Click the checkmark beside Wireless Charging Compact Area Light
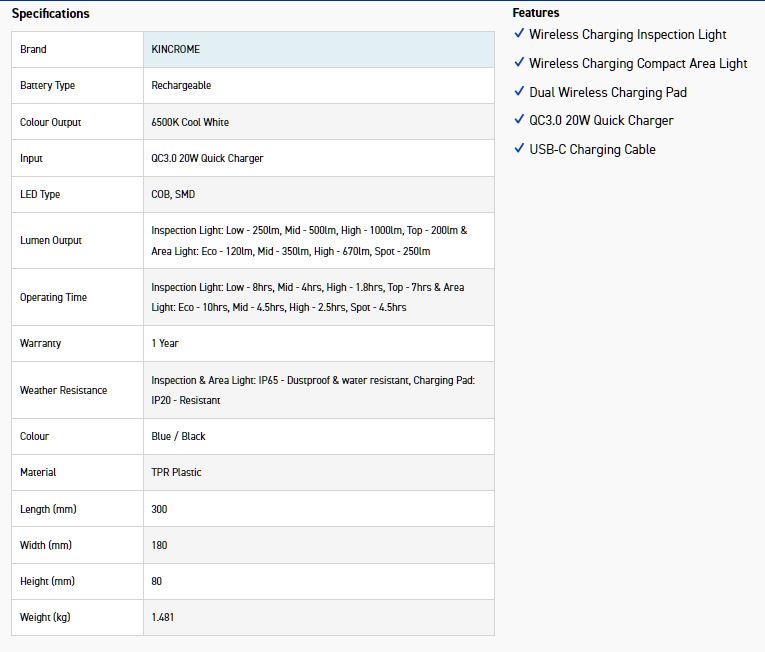765x652 pixels. [x=519, y=63]
